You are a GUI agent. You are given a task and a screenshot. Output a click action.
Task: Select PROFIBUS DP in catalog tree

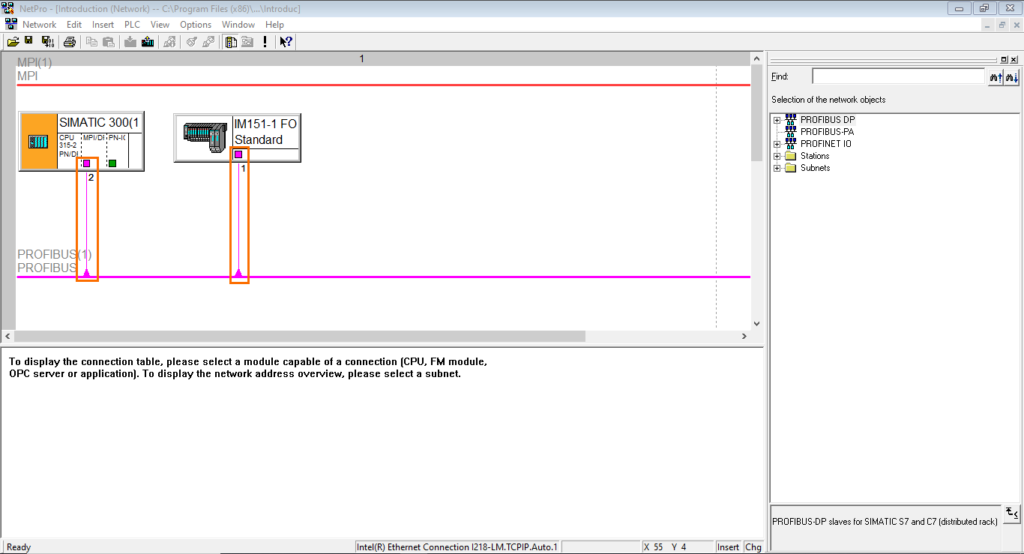tap(827, 120)
